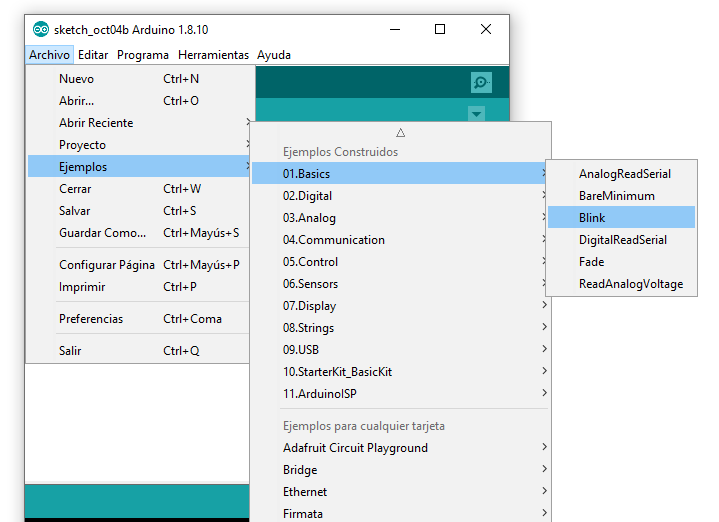Select the Ejemplos menu entry
The width and height of the screenshot is (719, 522).
tap(138, 167)
